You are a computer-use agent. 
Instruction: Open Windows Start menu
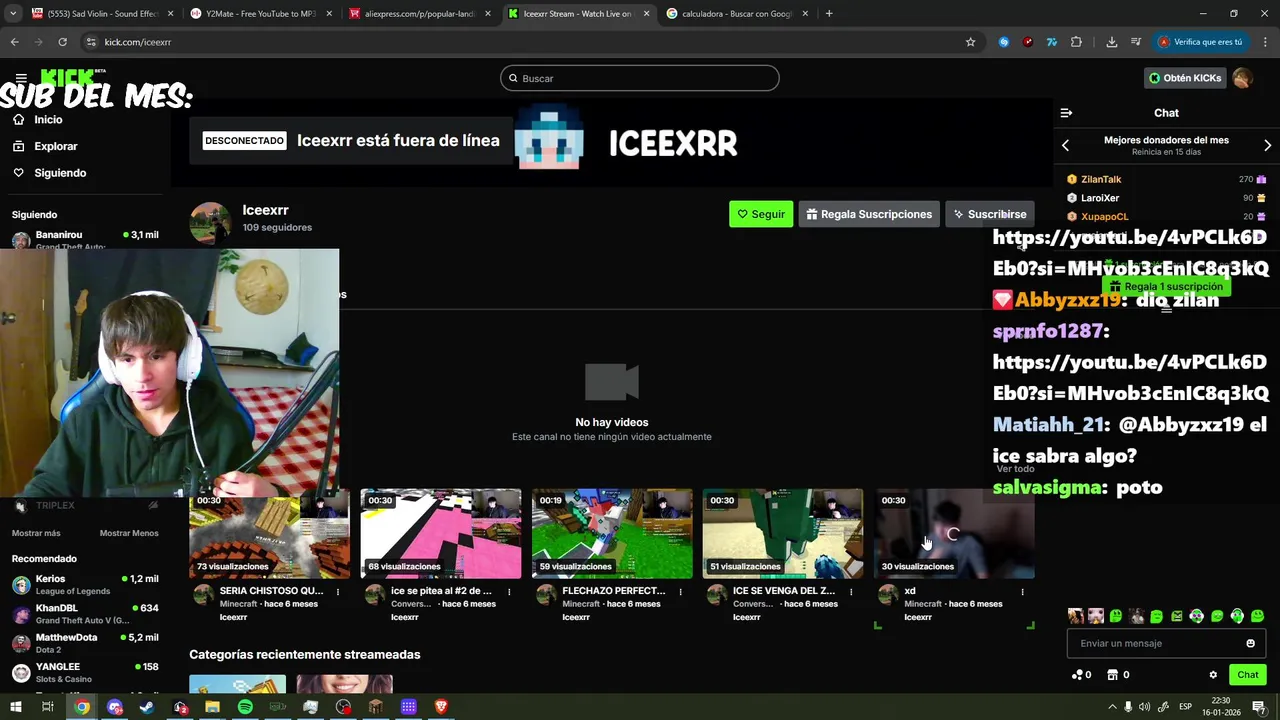[15, 707]
